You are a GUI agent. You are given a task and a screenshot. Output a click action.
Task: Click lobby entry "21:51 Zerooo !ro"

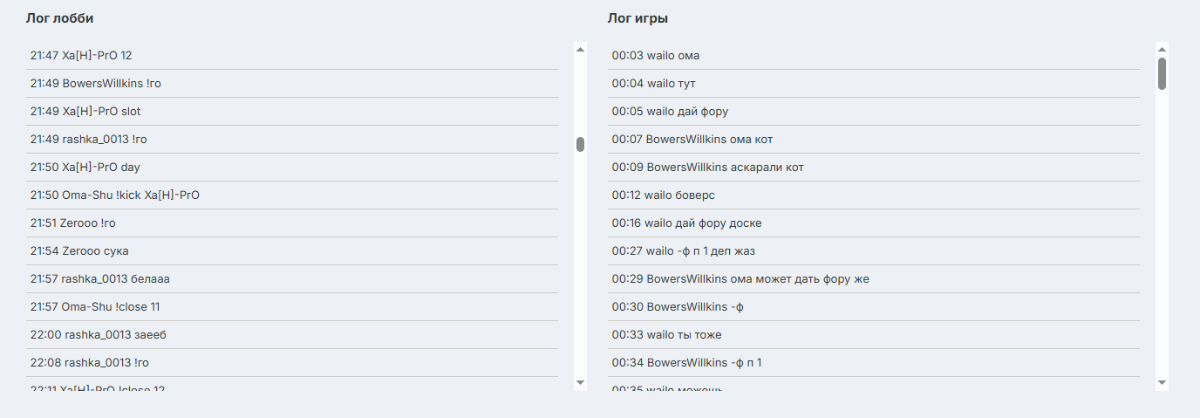click(x=292, y=223)
